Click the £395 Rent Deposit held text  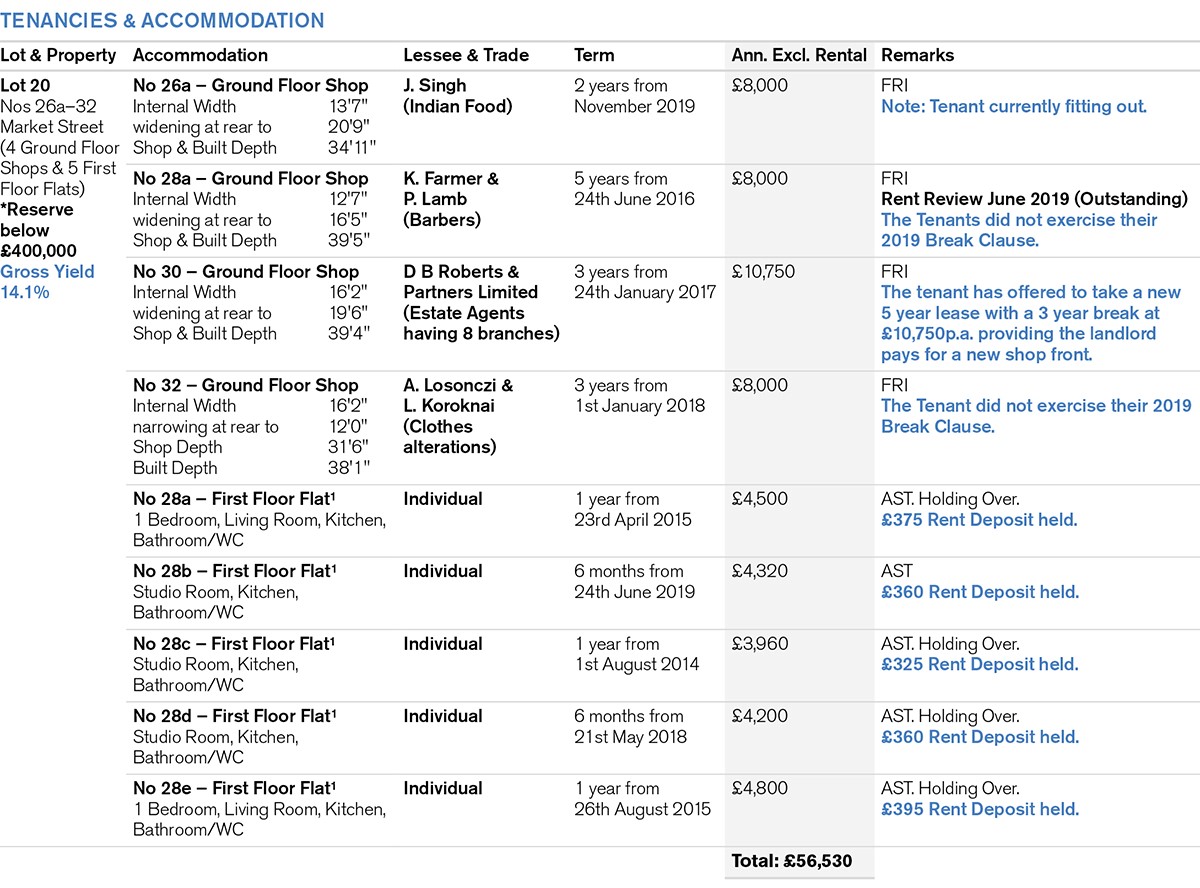point(979,809)
